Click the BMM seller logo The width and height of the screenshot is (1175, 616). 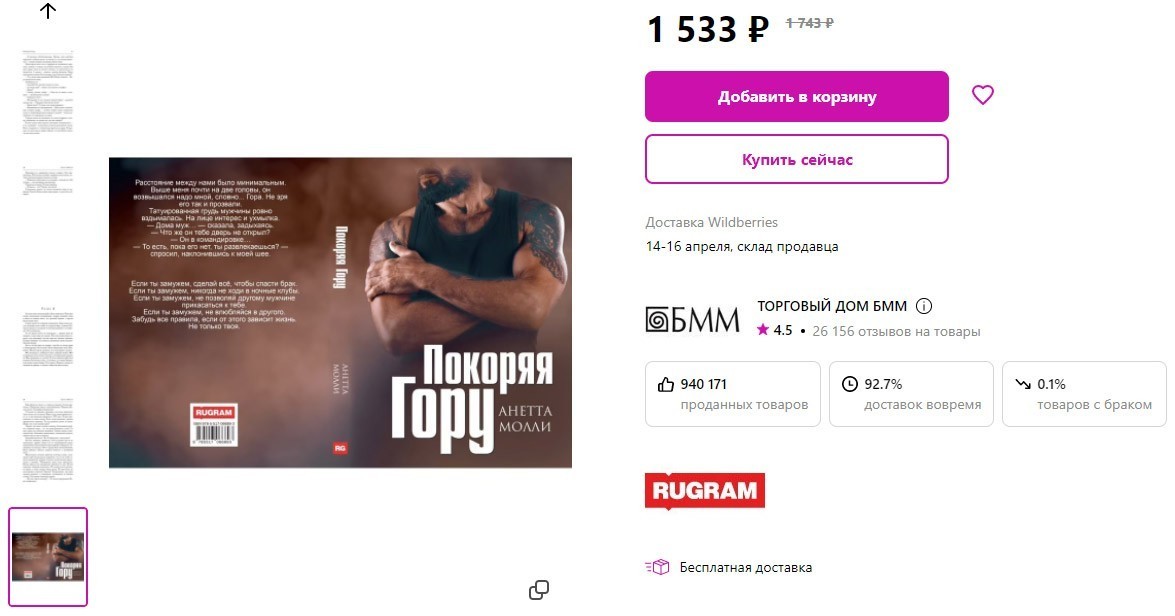pyautogui.click(x=692, y=319)
